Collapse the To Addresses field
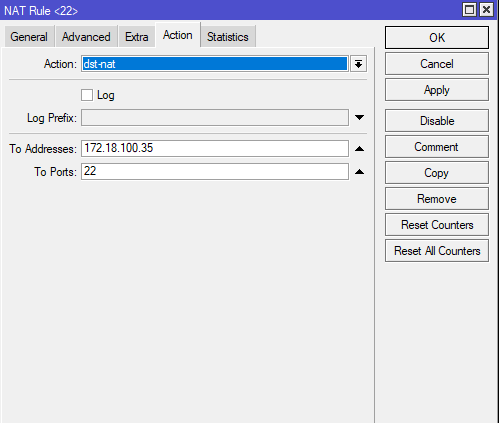 (x=359, y=149)
